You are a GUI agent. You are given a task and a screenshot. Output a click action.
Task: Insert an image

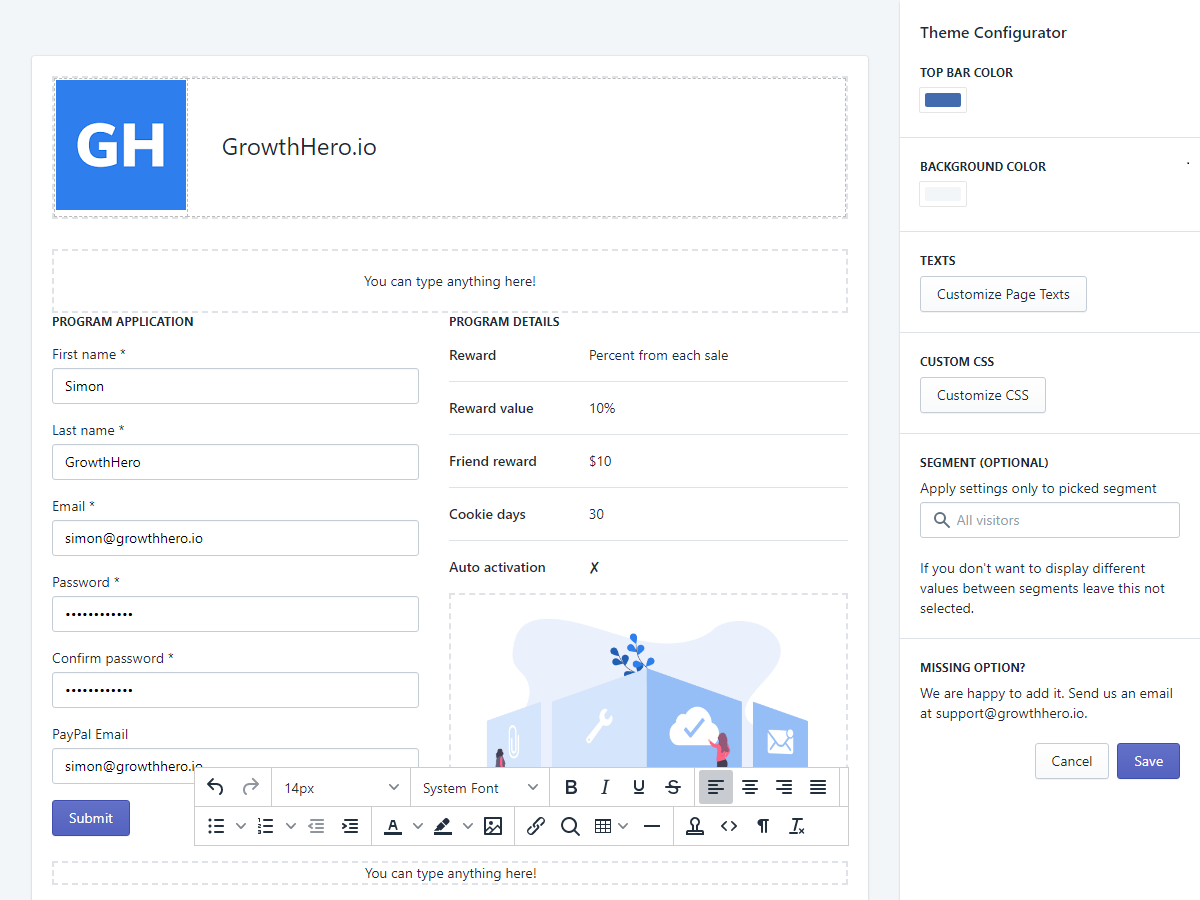(x=493, y=826)
